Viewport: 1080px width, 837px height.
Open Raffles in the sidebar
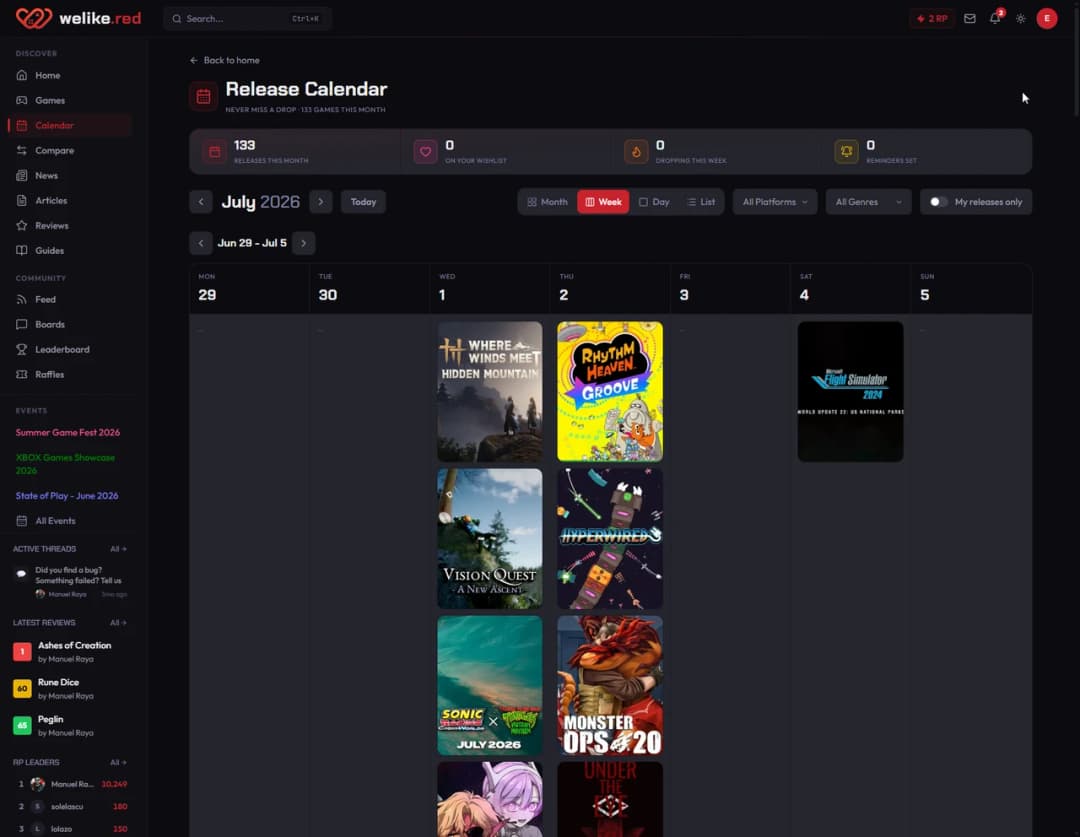69,374
